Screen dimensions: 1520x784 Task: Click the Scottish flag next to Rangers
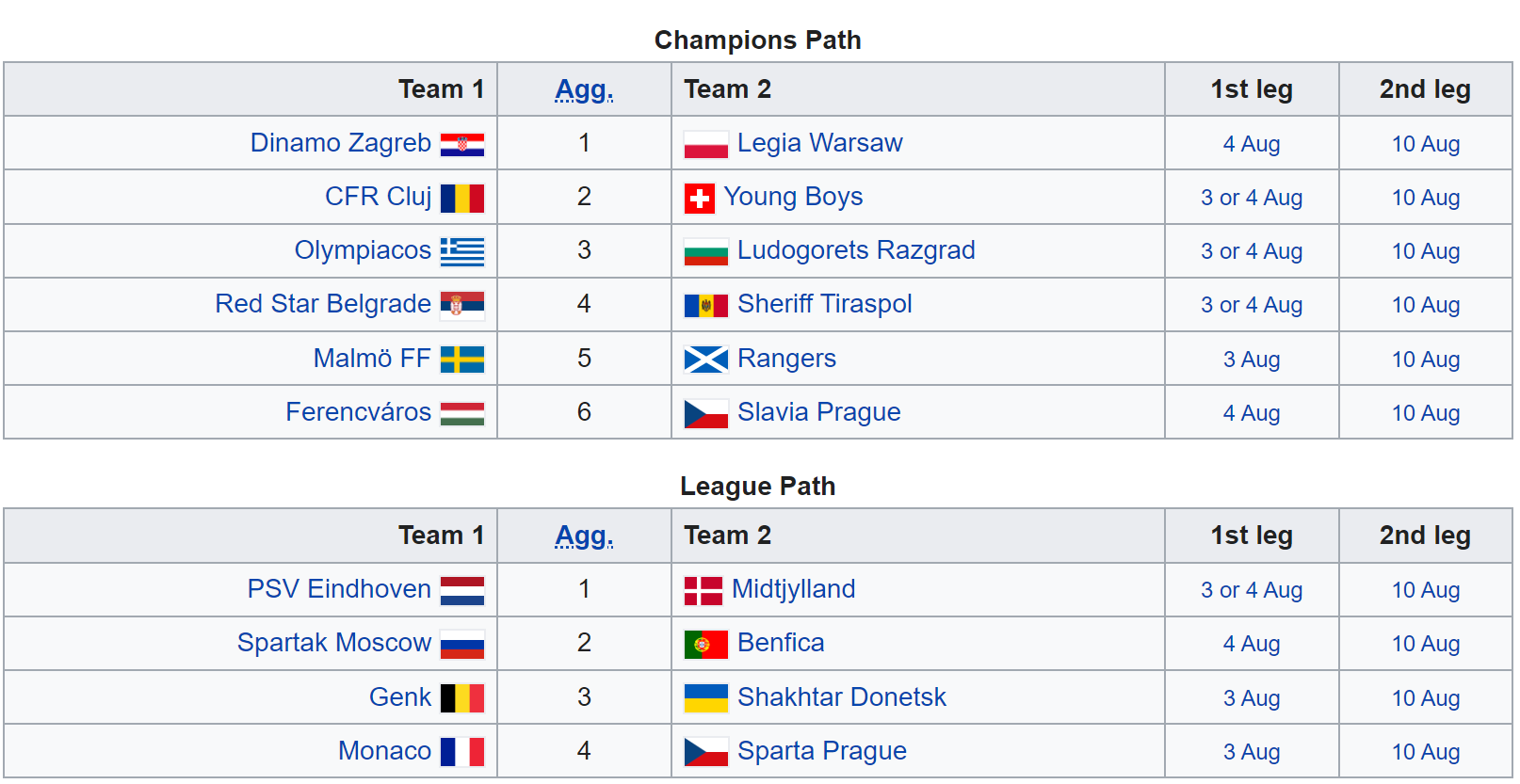click(x=706, y=360)
